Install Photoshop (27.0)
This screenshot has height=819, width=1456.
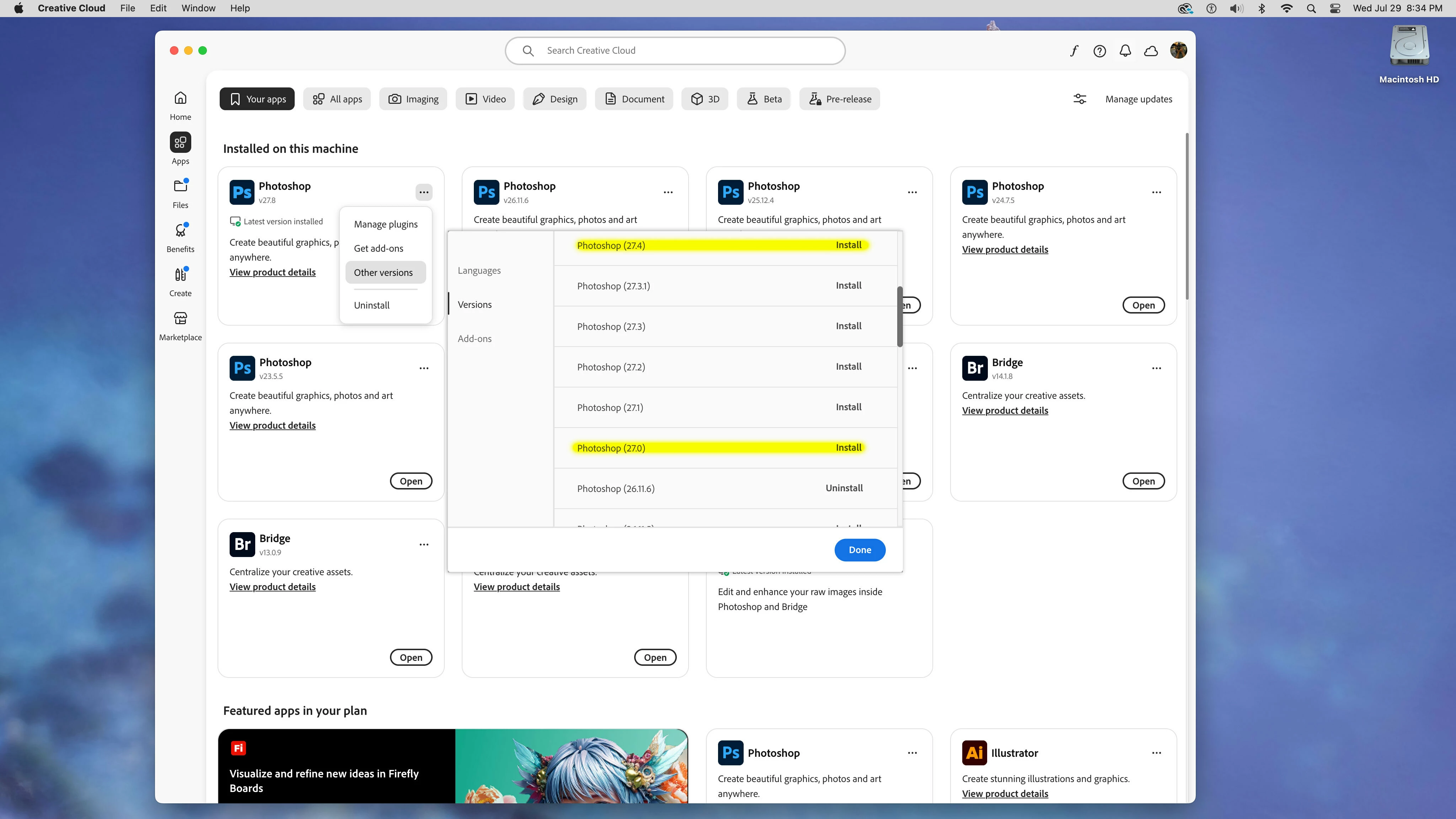pos(849,448)
